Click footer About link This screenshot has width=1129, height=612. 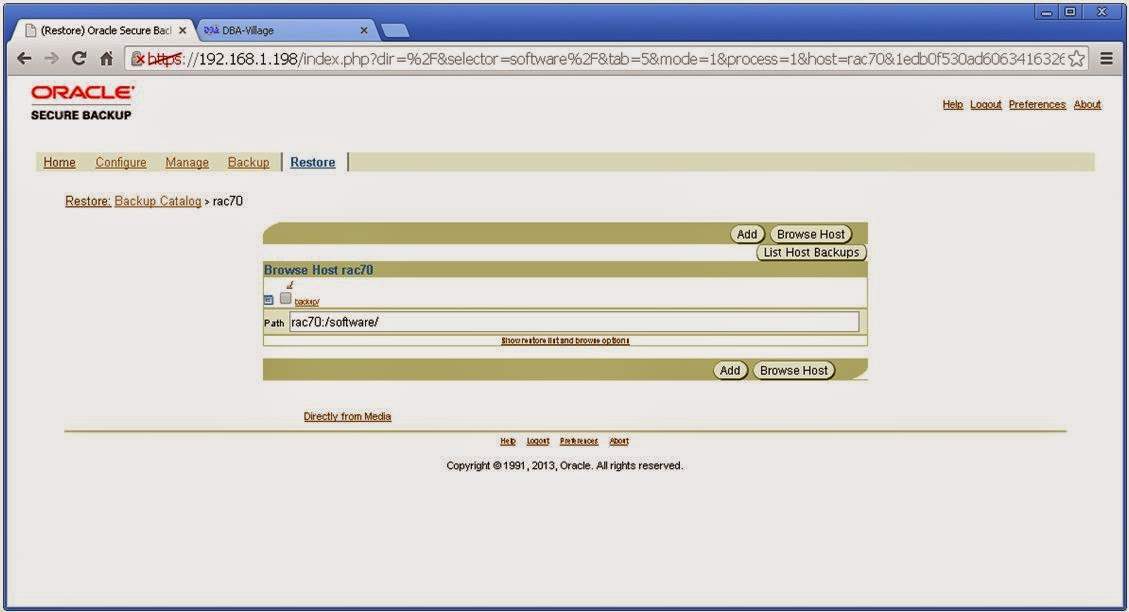point(619,441)
